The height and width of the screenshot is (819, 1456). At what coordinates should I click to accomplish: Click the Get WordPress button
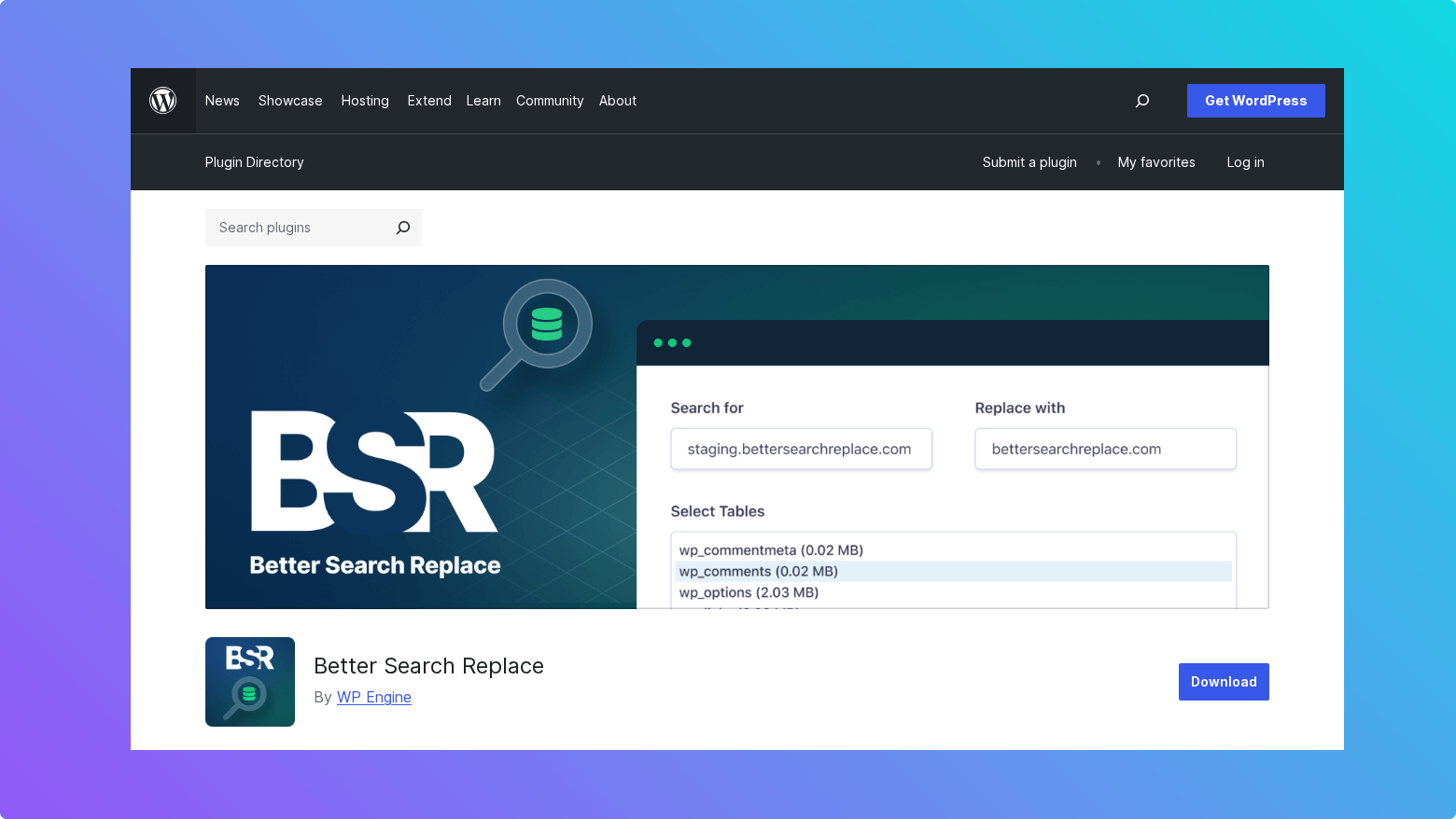coord(1255,100)
